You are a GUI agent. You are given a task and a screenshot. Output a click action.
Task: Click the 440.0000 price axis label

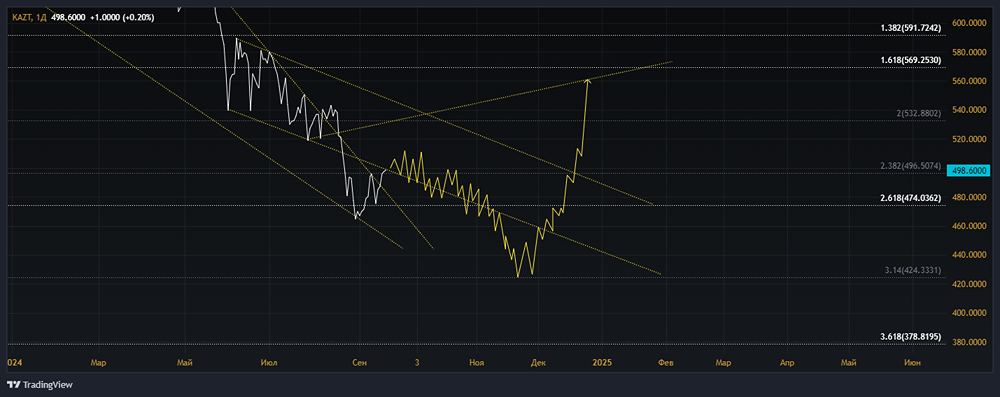click(x=969, y=255)
